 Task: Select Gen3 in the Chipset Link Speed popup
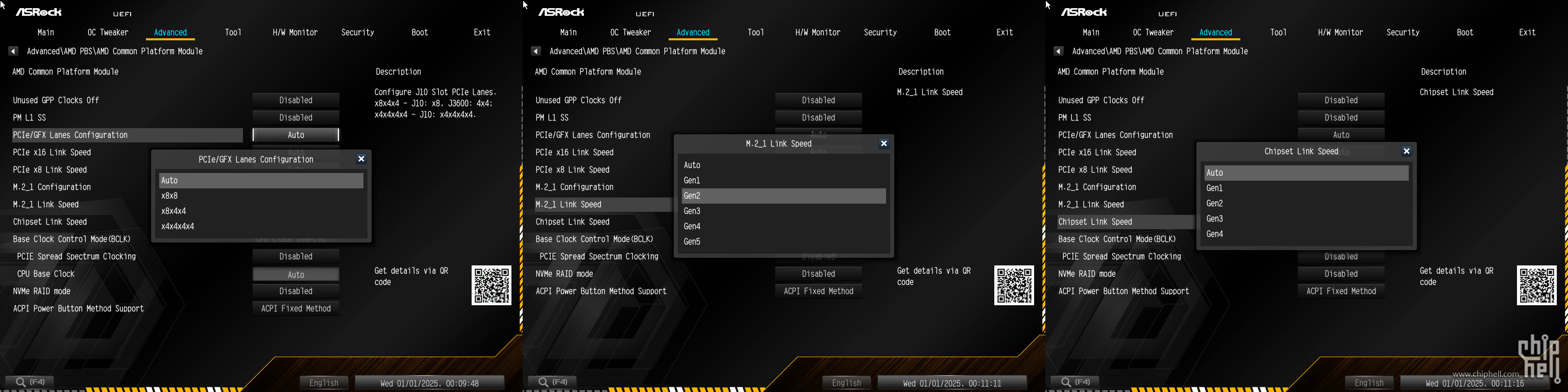click(x=1306, y=218)
